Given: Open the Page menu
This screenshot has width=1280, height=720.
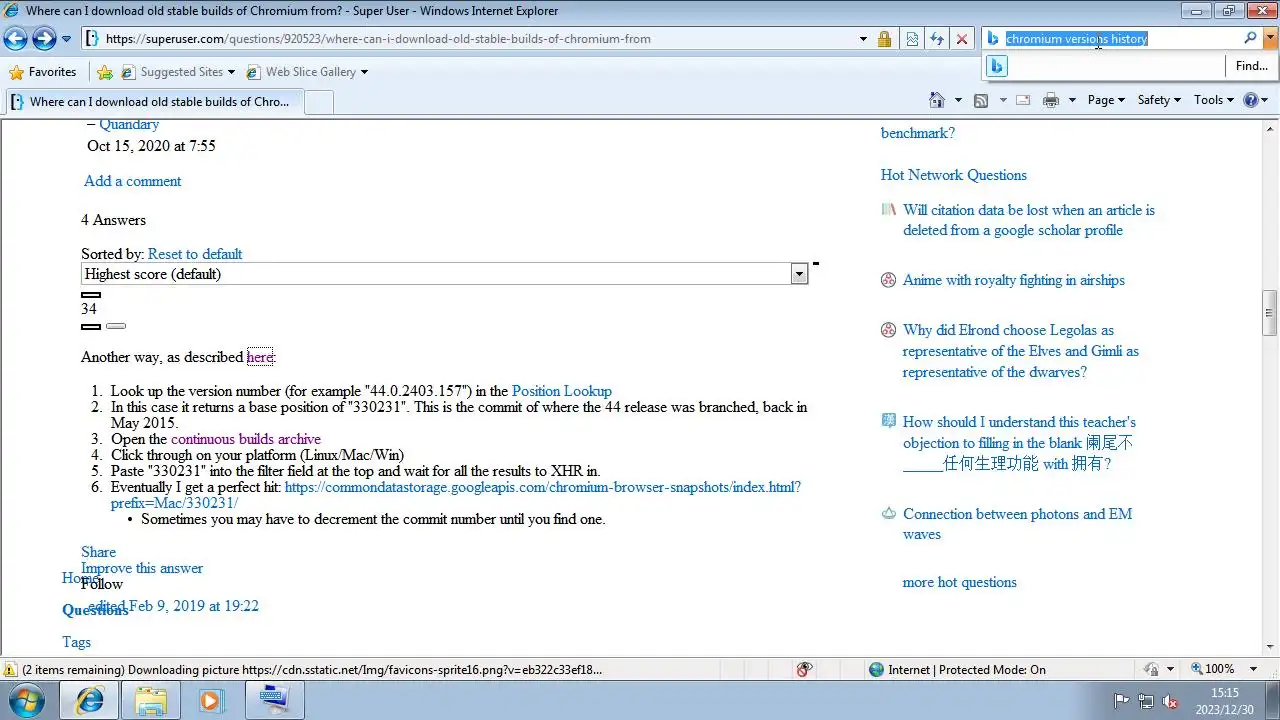Looking at the screenshot, I should (x=1106, y=100).
